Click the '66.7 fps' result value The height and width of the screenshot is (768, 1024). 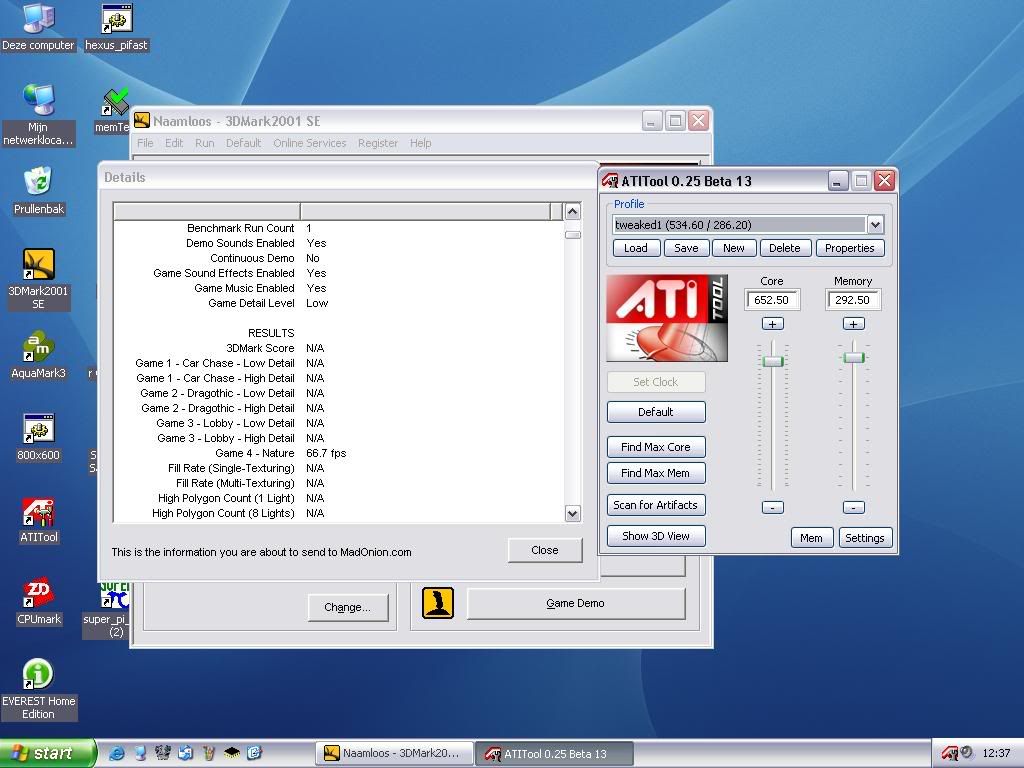pyautogui.click(x=327, y=453)
